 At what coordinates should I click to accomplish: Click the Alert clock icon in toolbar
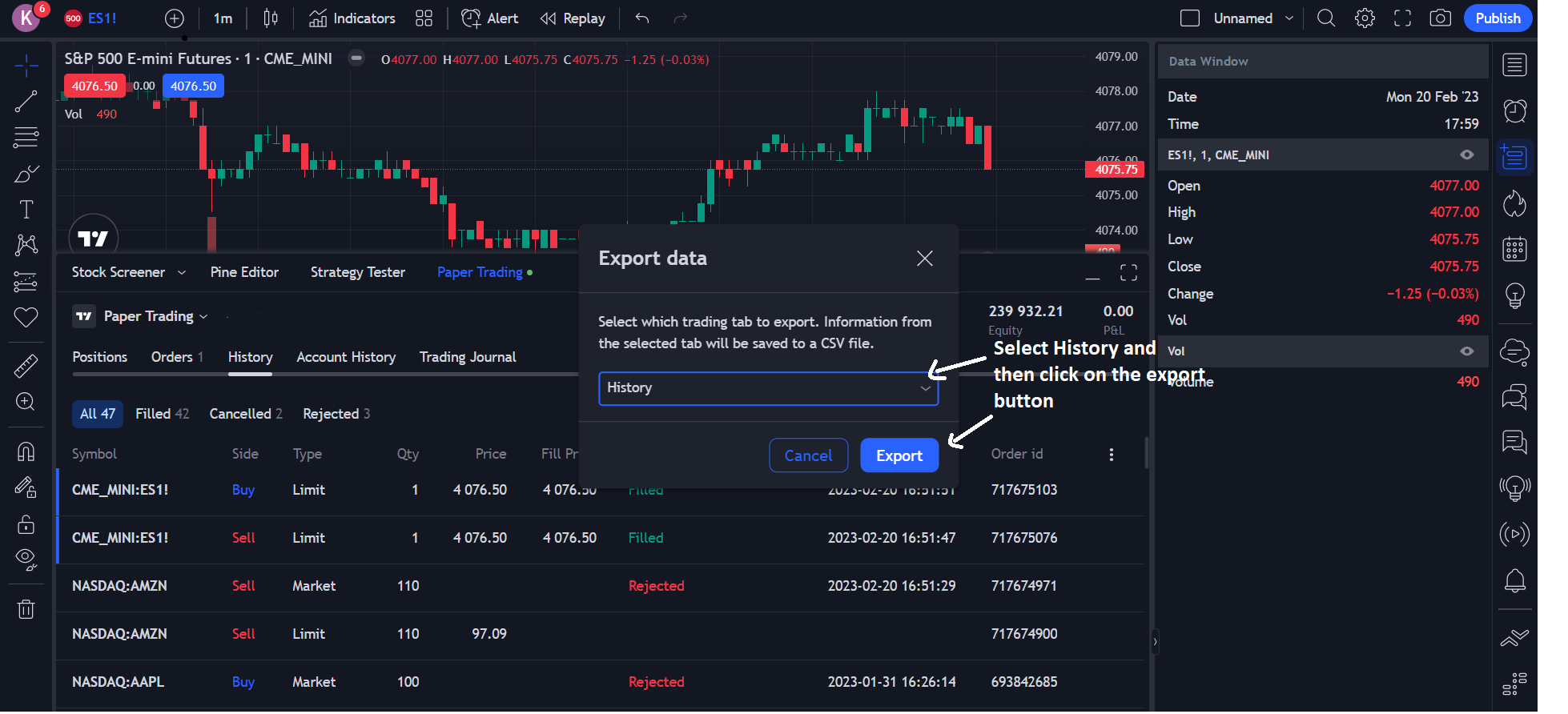(x=472, y=18)
